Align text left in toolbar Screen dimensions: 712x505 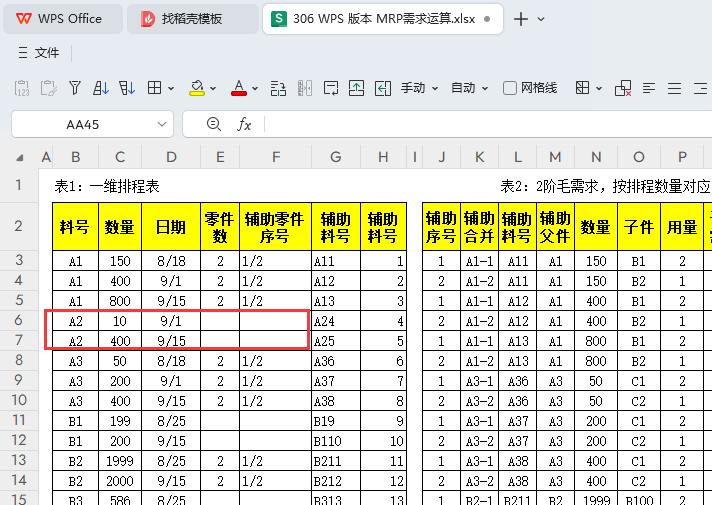tap(649, 88)
